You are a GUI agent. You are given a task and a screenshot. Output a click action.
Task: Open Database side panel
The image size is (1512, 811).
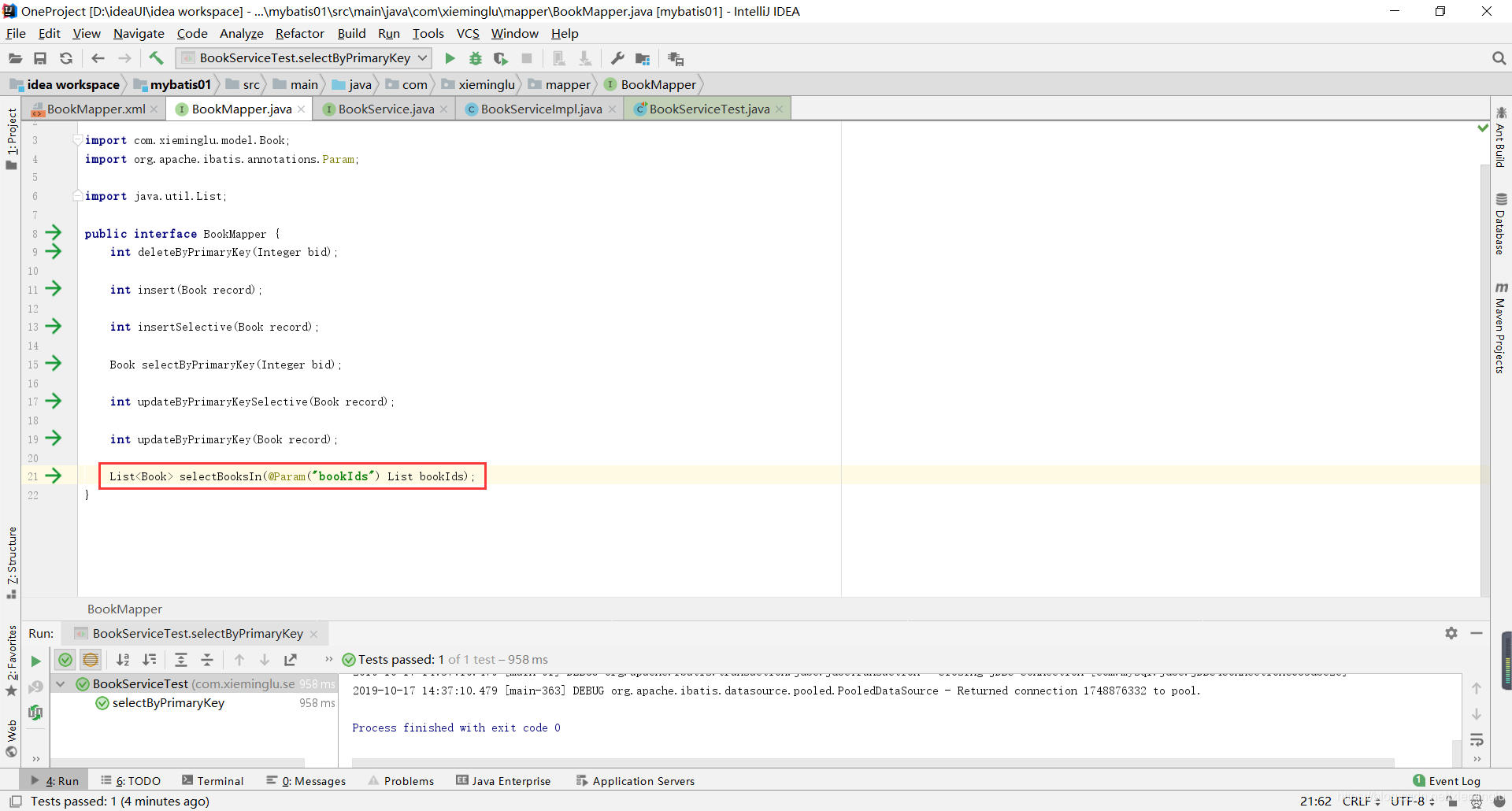tap(1501, 224)
